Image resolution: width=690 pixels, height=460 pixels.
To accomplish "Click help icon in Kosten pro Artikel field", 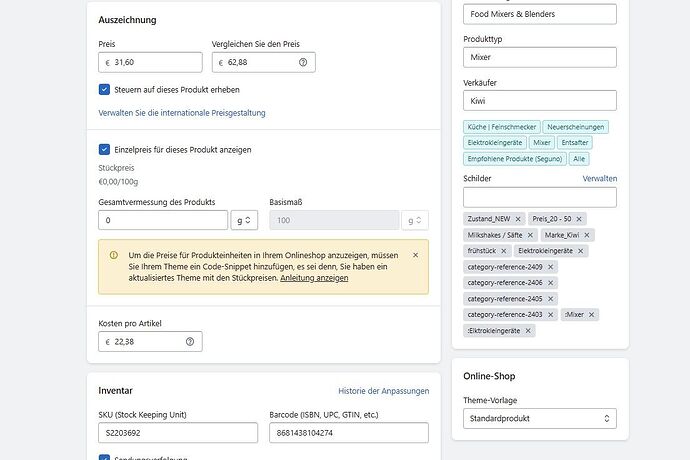I will [190, 342].
